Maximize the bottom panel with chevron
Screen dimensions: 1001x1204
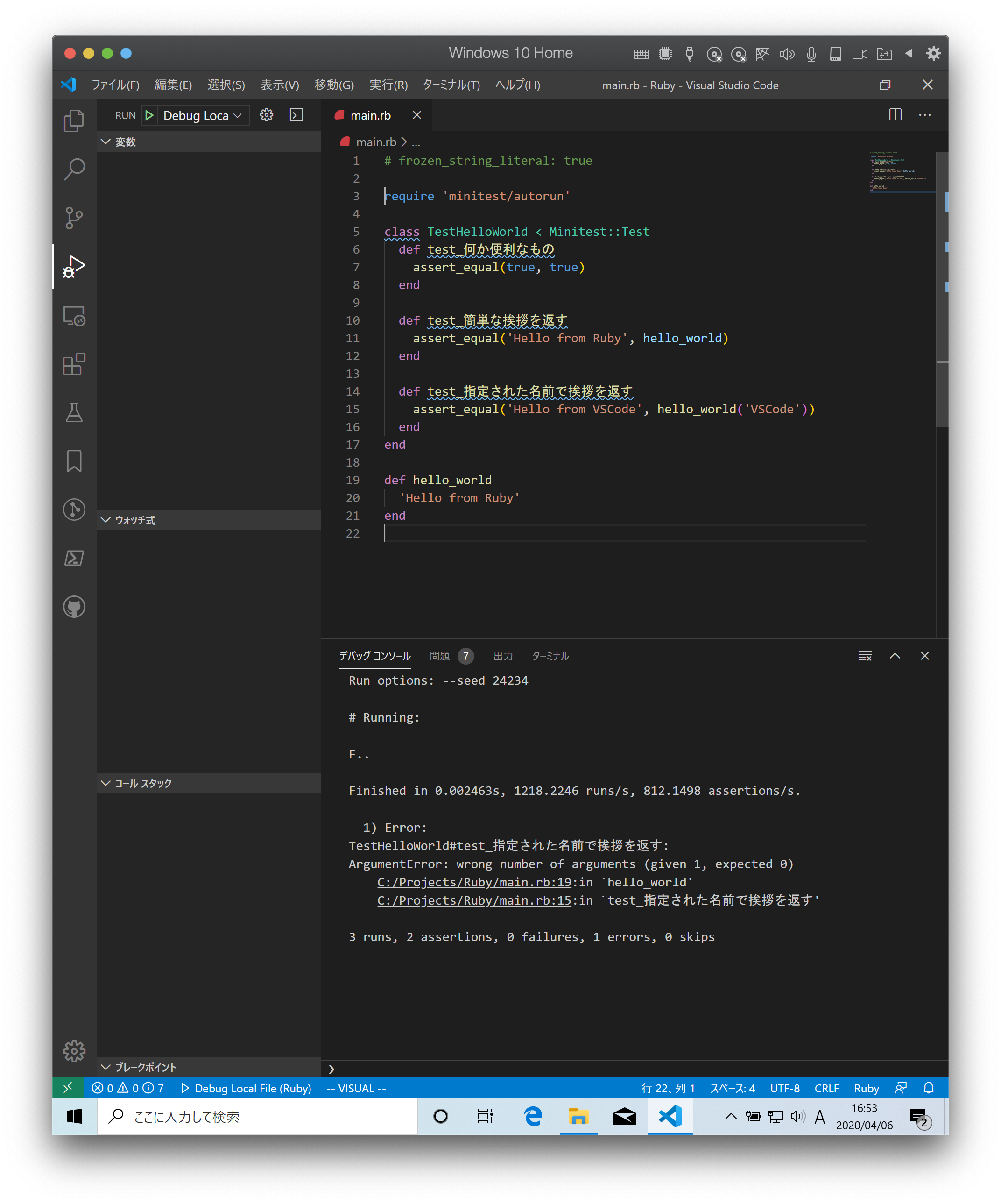tap(895, 656)
